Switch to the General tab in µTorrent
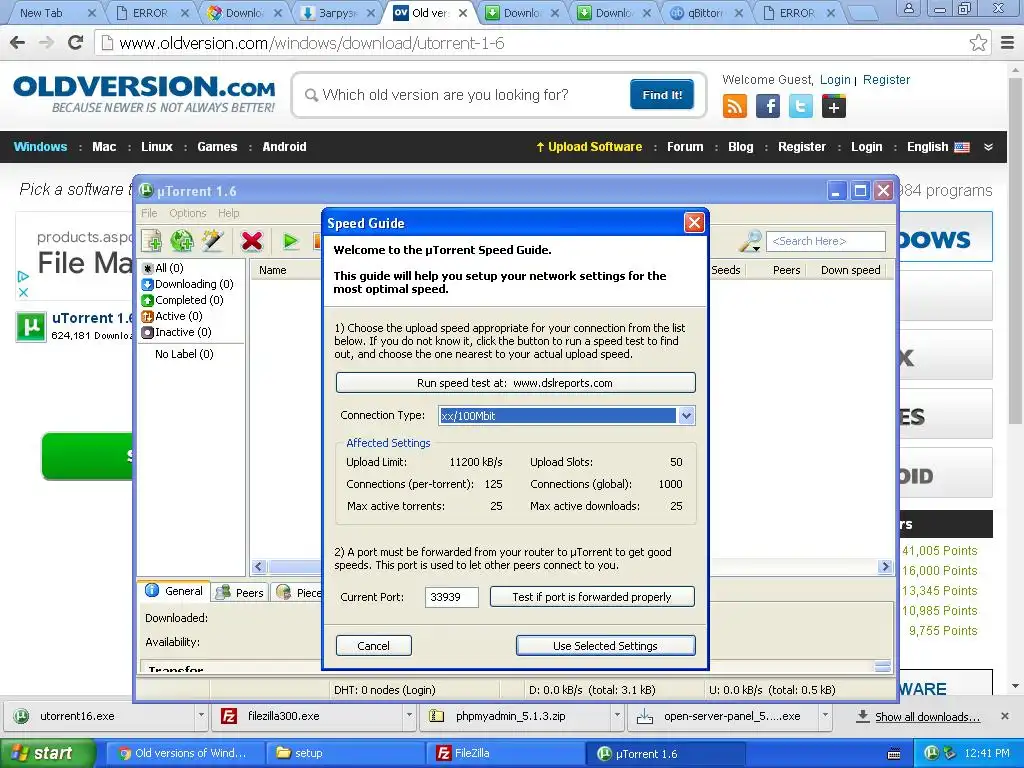This screenshot has width=1024, height=768. click(174, 591)
